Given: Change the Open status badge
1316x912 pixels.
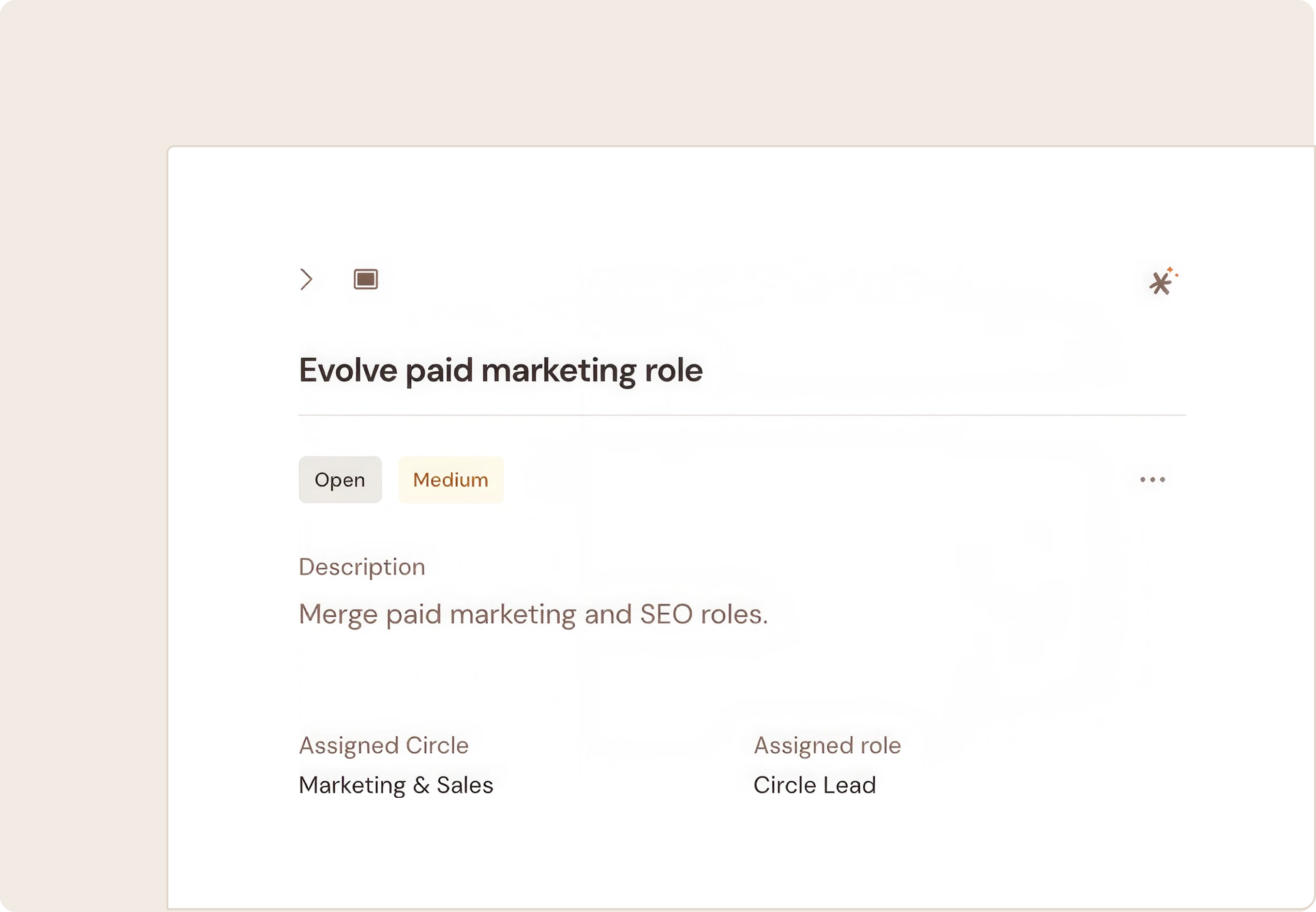Looking at the screenshot, I should tap(340, 479).
